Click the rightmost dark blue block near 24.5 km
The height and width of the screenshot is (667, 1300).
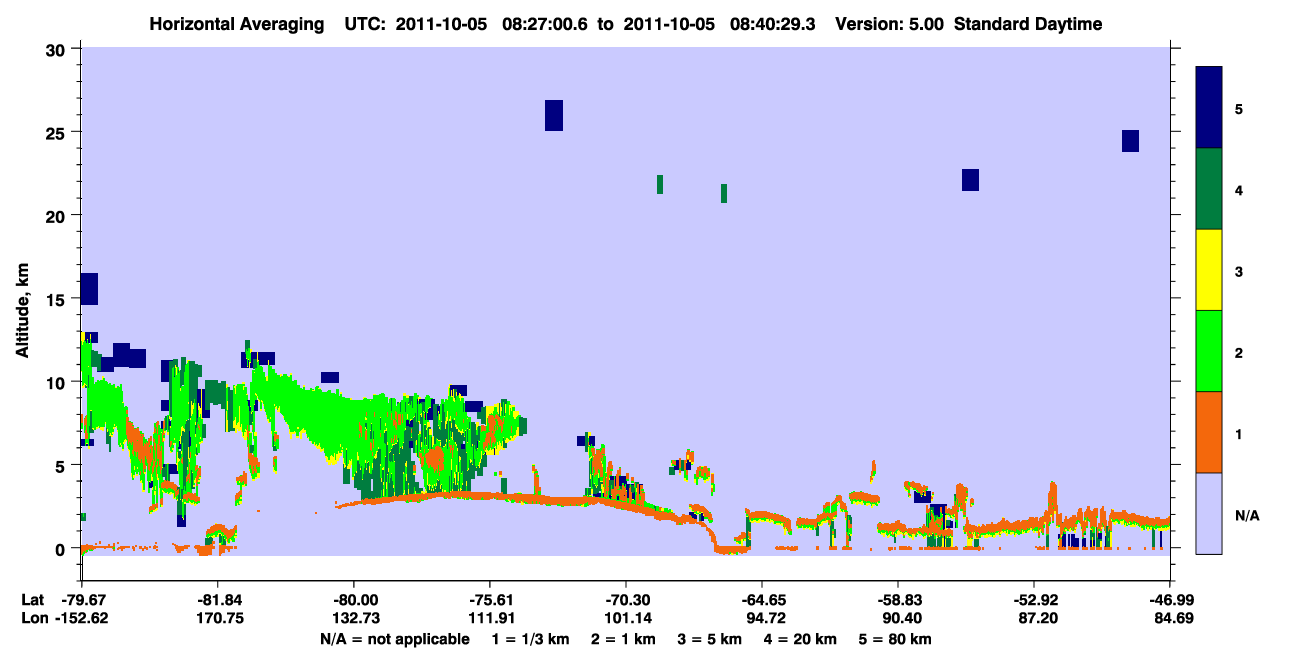[1130, 141]
